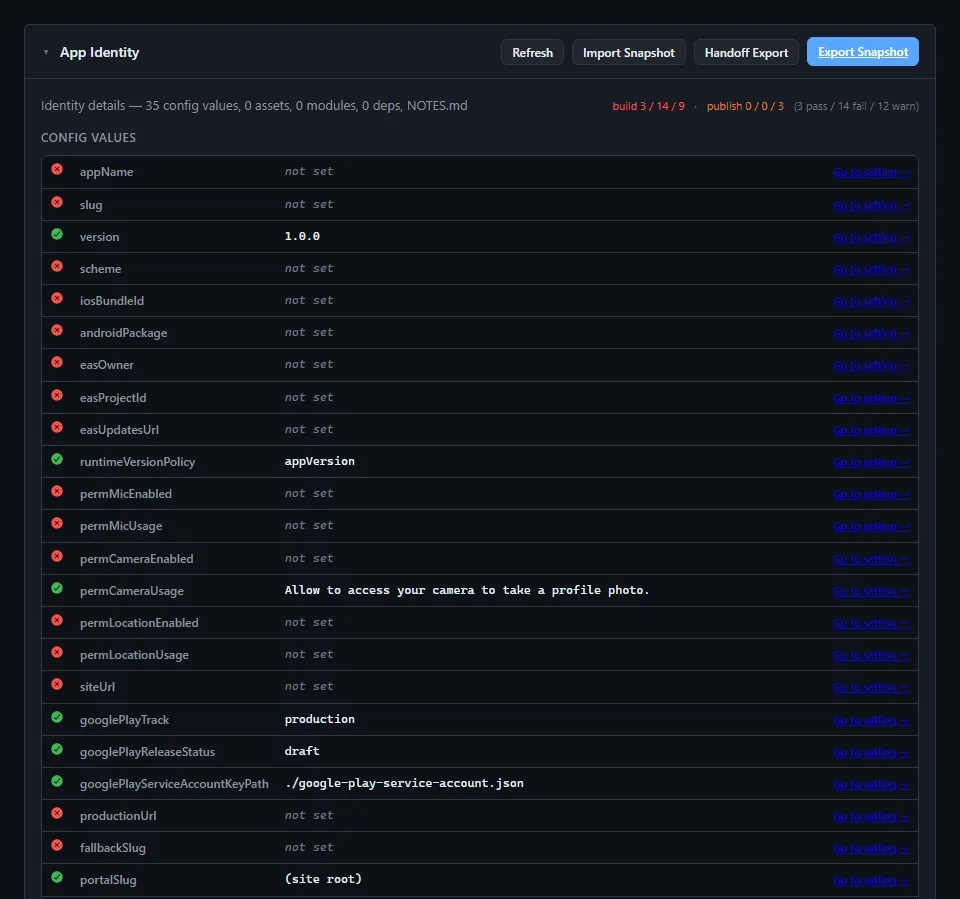
Task: Click the red fail icon for slug
Action: point(57,202)
